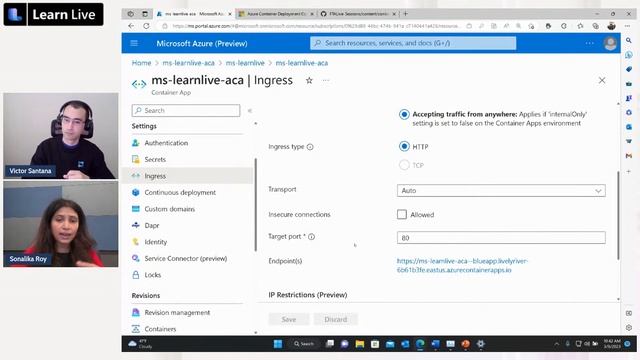Viewport: 640px width, 360px height.
Task: Show hidden system tray icons
Action: coord(557,344)
